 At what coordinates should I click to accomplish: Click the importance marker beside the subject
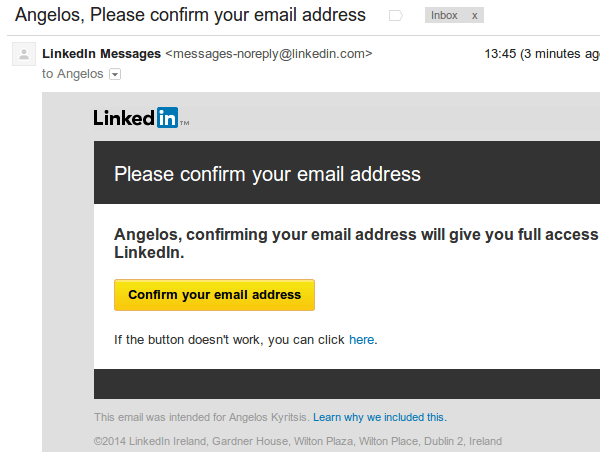pyautogui.click(x=396, y=16)
